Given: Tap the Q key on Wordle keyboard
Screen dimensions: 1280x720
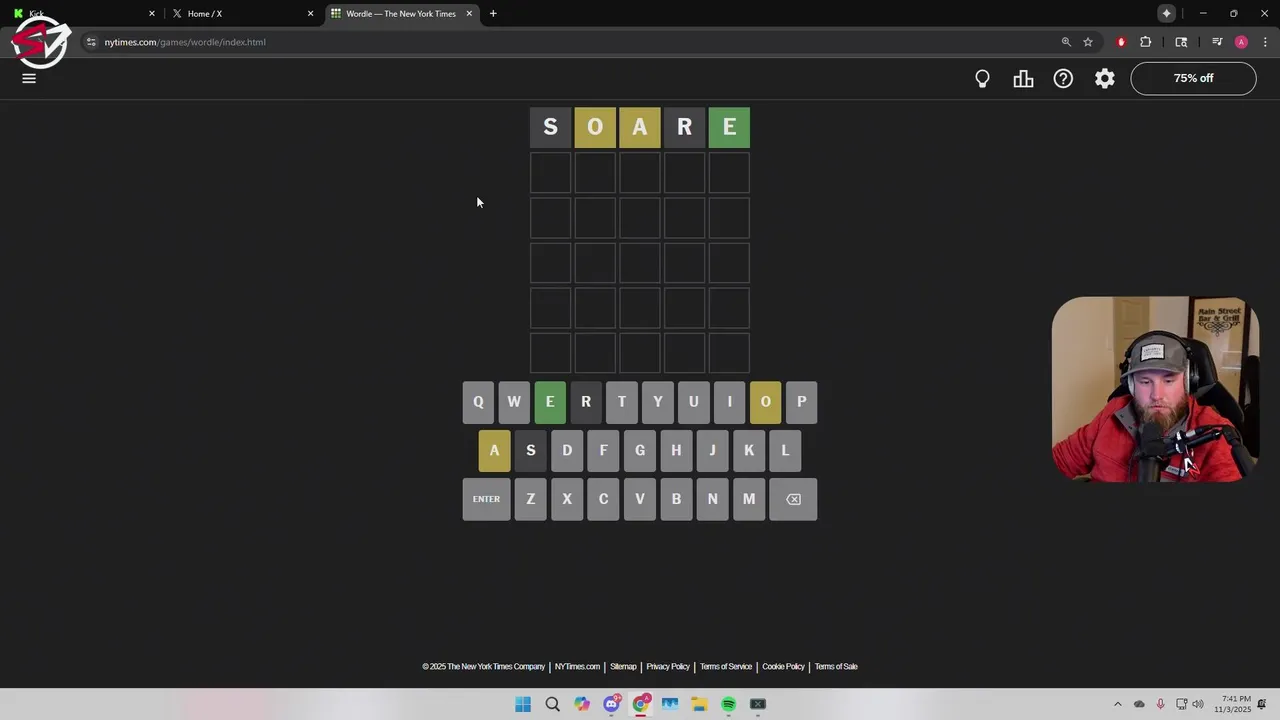Looking at the screenshot, I should tap(478, 402).
